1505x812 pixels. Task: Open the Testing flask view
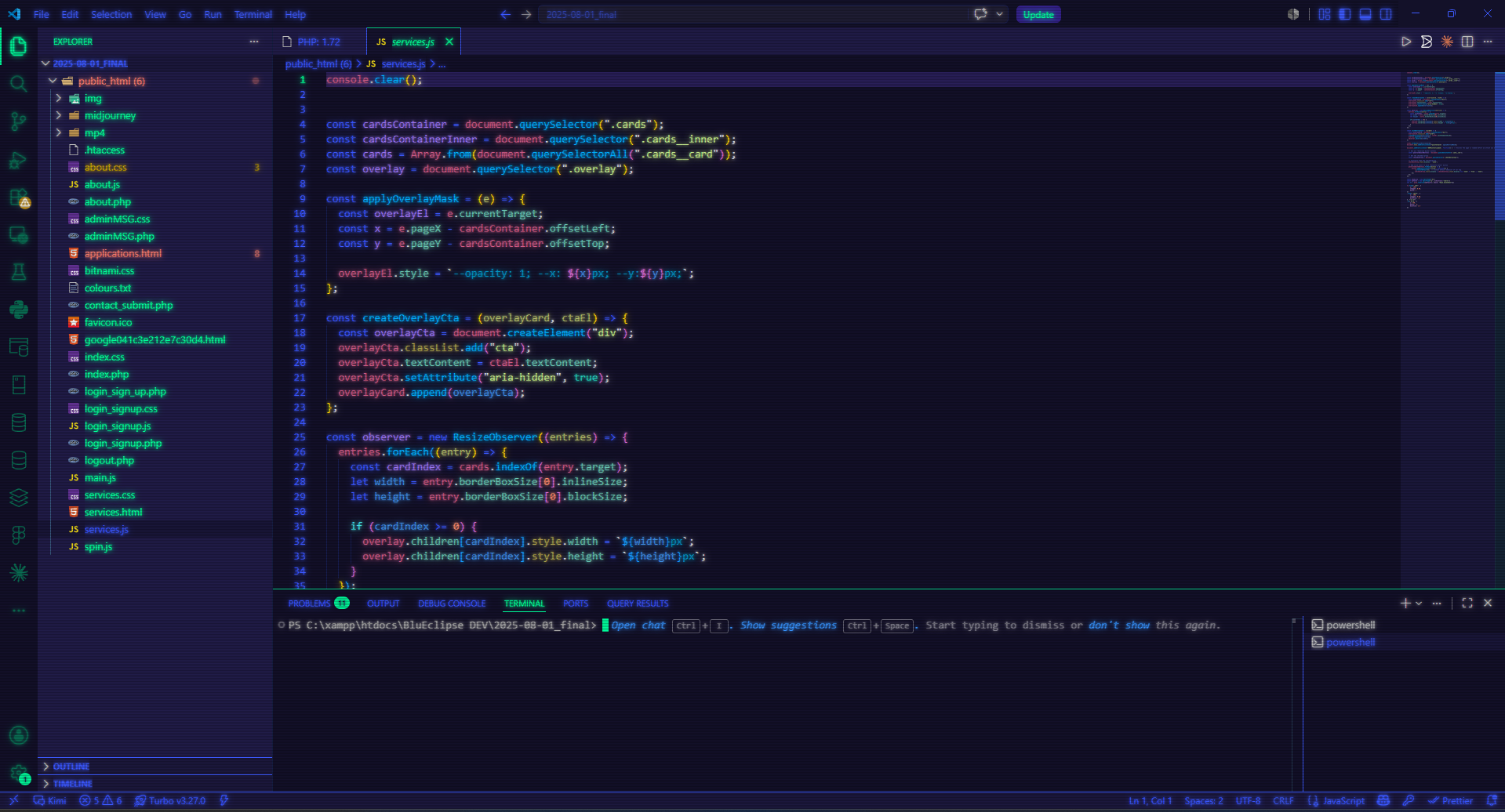point(18,272)
